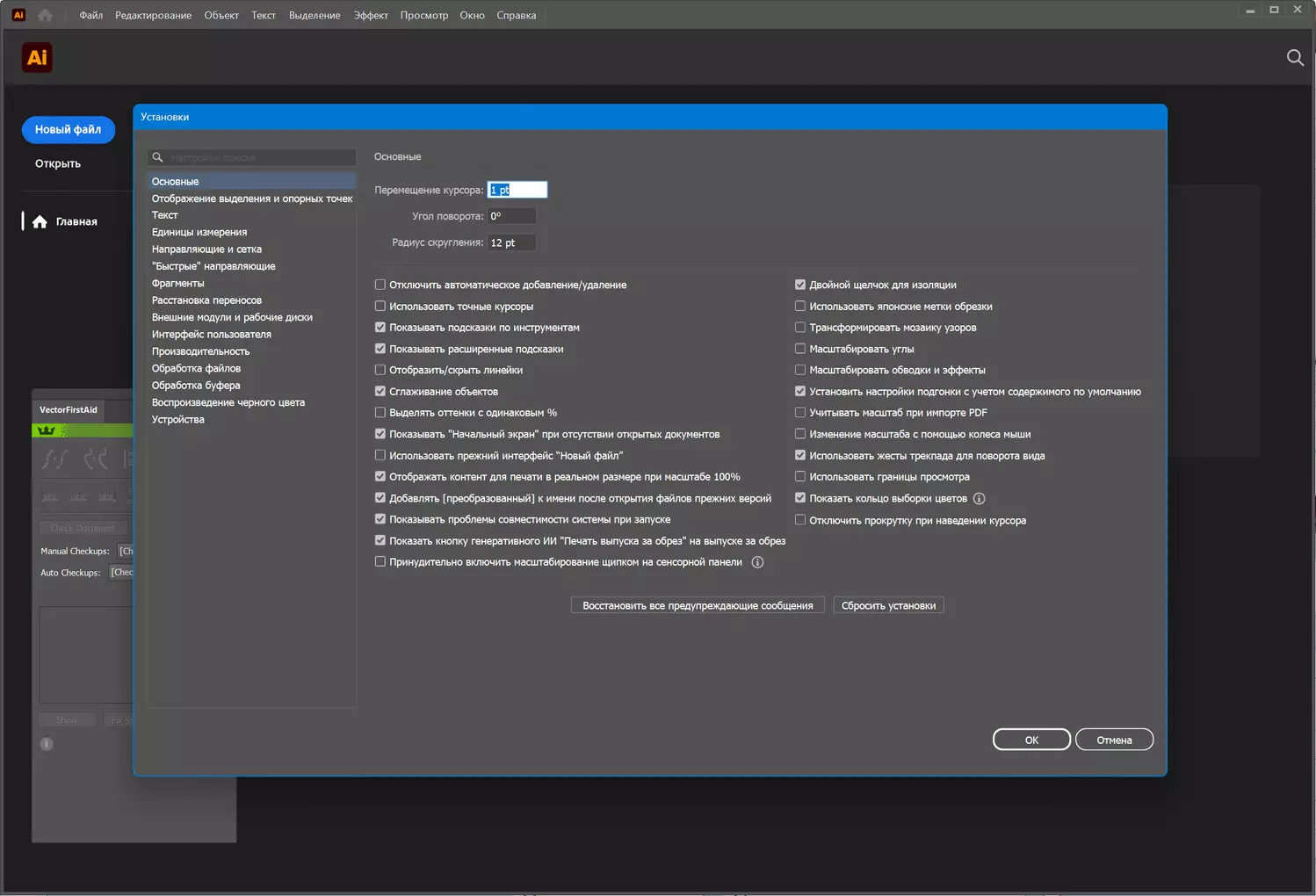Viewport: 1316px width, 896px height.
Task: Click "Сбросить установки" button
Action: point(888,605)
